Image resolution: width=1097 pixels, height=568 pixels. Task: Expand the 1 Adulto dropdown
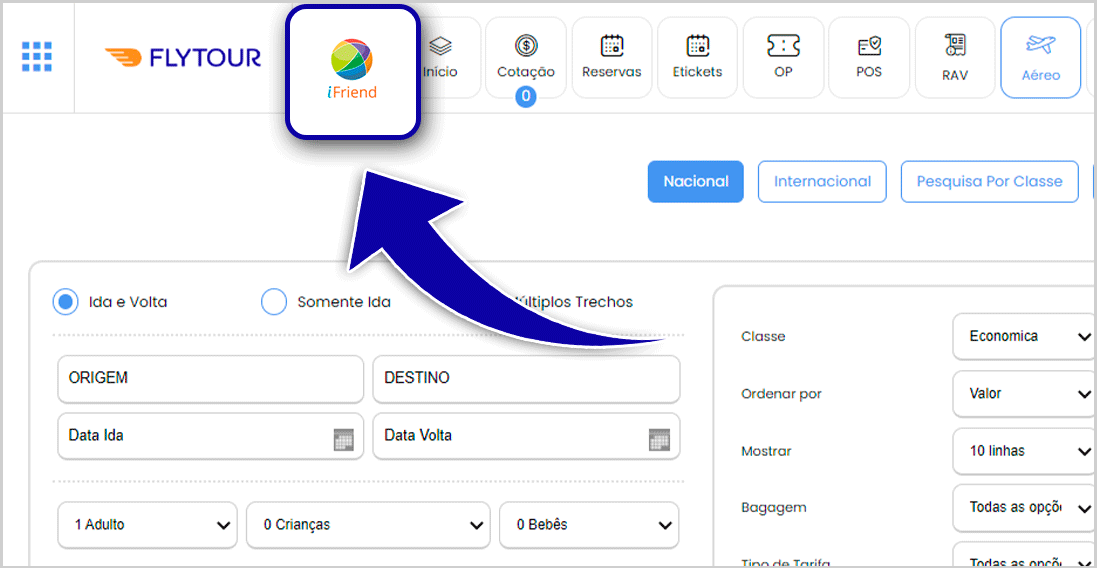[148, 525]
